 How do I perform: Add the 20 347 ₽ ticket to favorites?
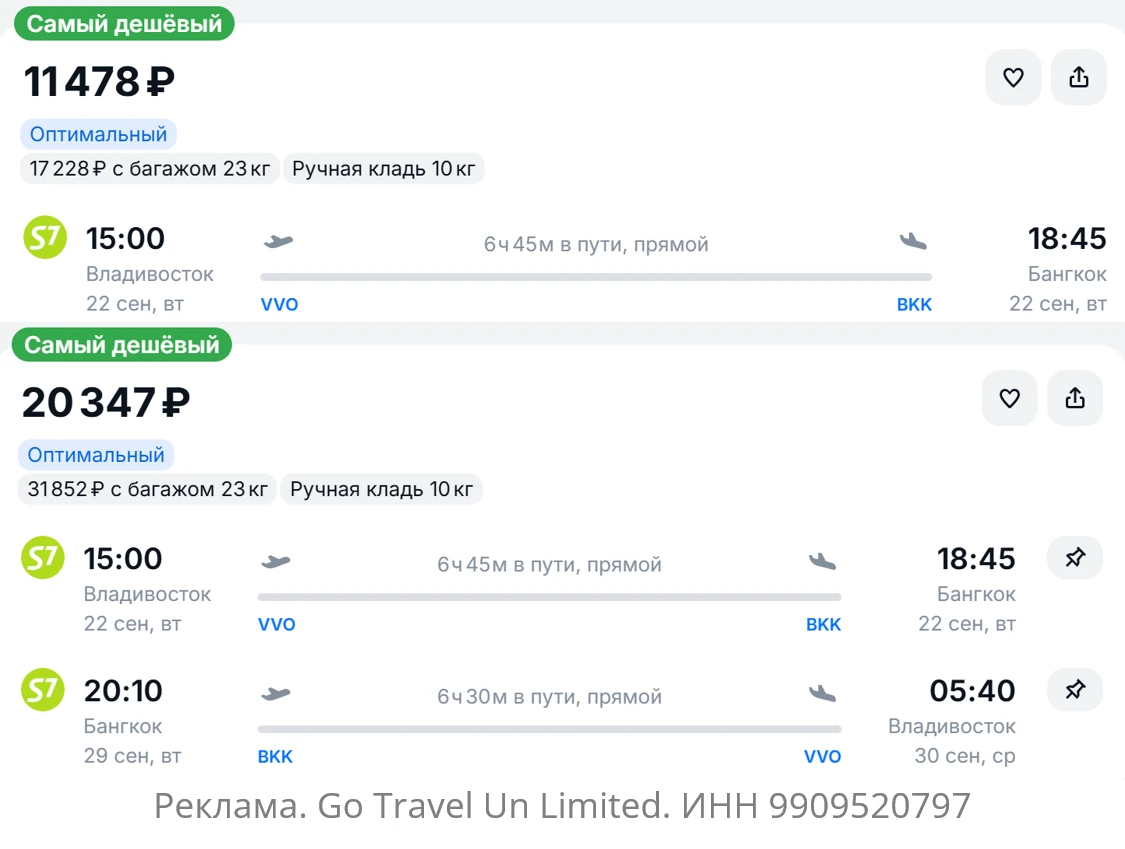click(x=1009, y=398)
